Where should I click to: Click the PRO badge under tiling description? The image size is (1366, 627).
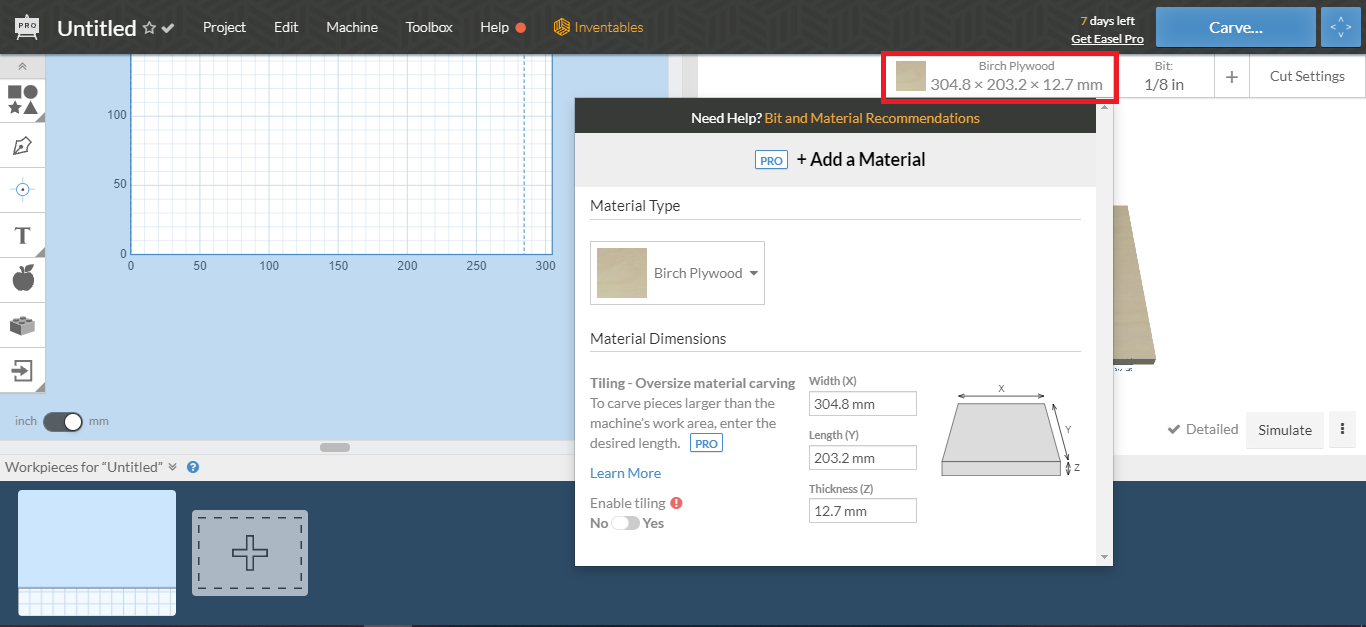(x=707, y=443)
